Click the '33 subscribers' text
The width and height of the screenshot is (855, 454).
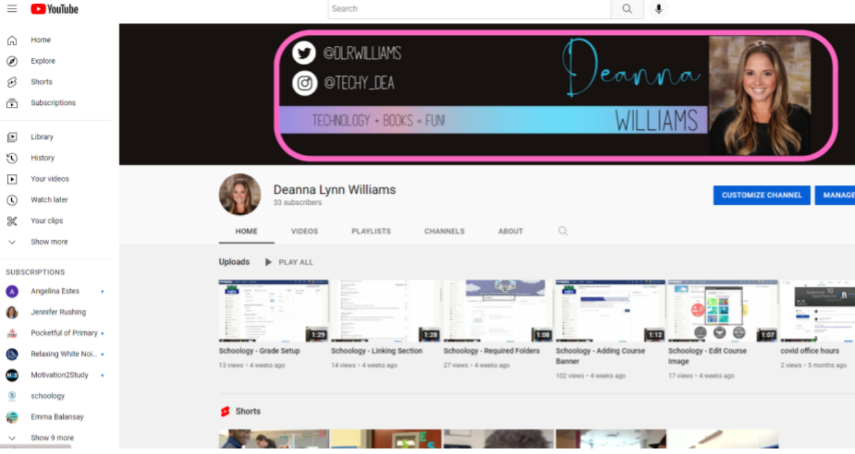pyautogui.click(x=298, y=203)
